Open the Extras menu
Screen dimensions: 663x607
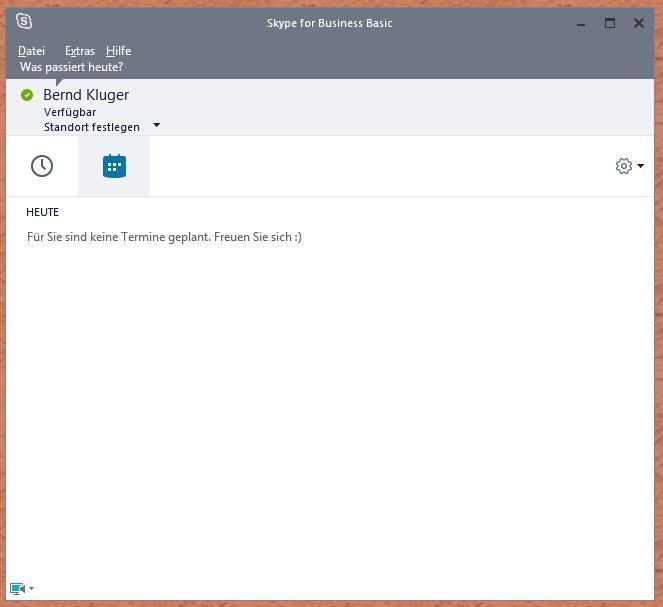(80, 51)
